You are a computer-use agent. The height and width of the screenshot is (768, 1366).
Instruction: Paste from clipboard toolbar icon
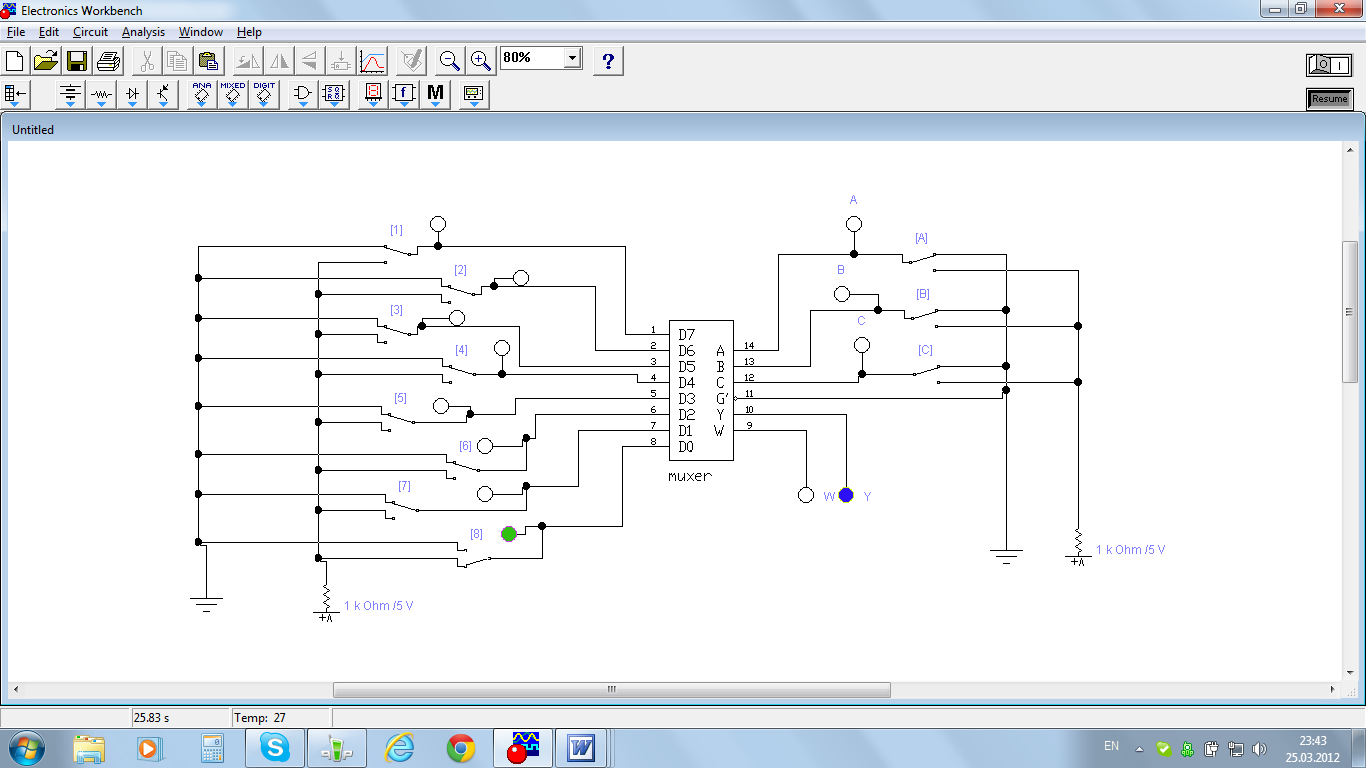point(208,61)
